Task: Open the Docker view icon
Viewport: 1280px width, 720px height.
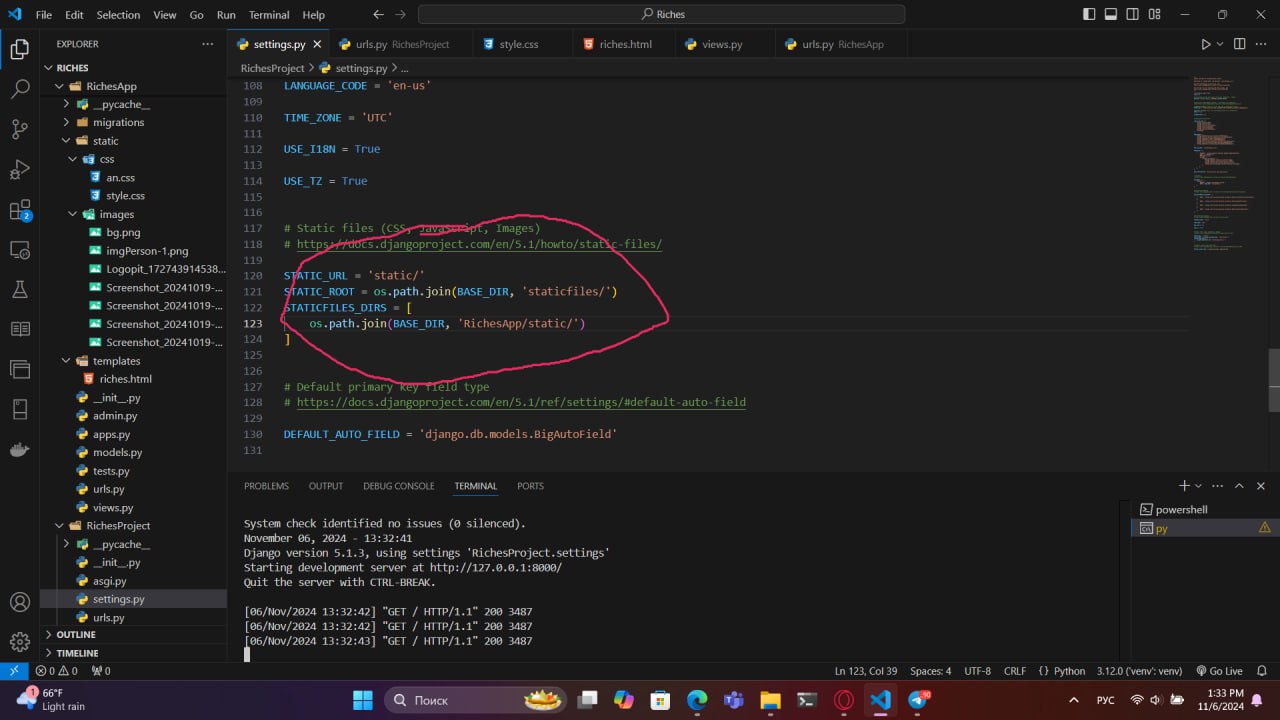Action: click(19, 449)
